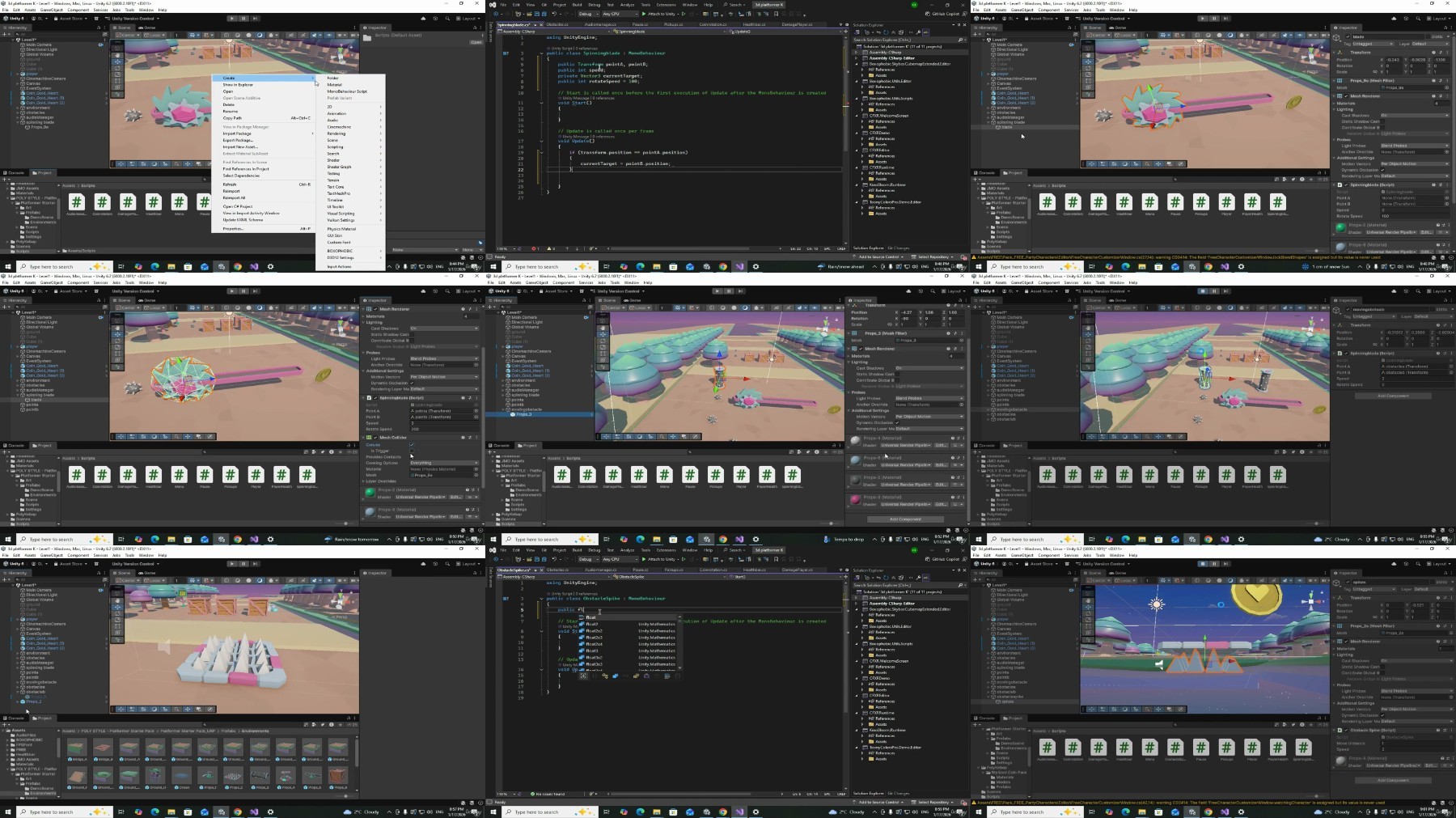
Task: Open File Explorer from taskbar below Mesh Collider window
Action: pos(171,539)
